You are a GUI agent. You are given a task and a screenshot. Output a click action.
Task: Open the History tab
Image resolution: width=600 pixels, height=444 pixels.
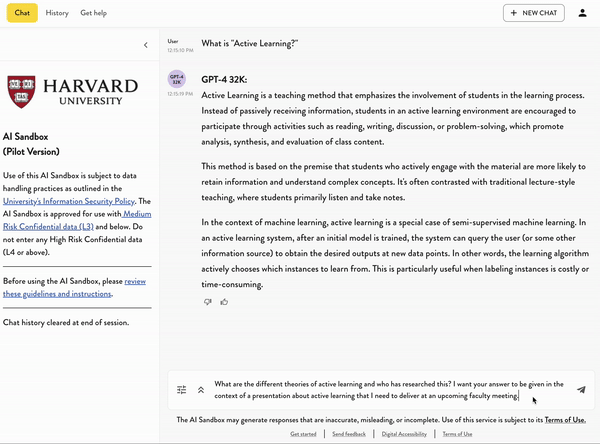click(x=57, y=13)
